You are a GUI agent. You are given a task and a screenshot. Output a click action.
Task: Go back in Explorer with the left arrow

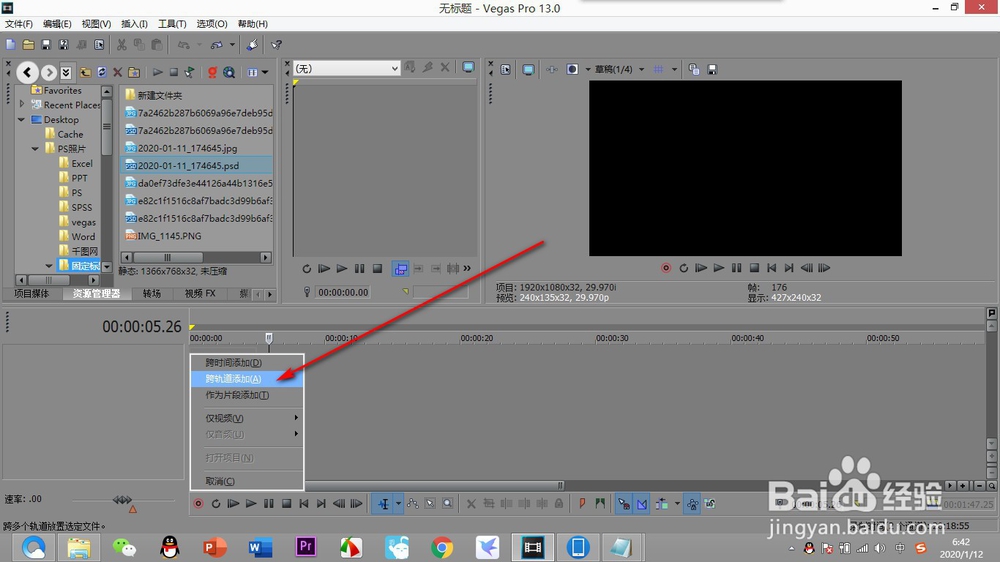[x=27, y=72]
